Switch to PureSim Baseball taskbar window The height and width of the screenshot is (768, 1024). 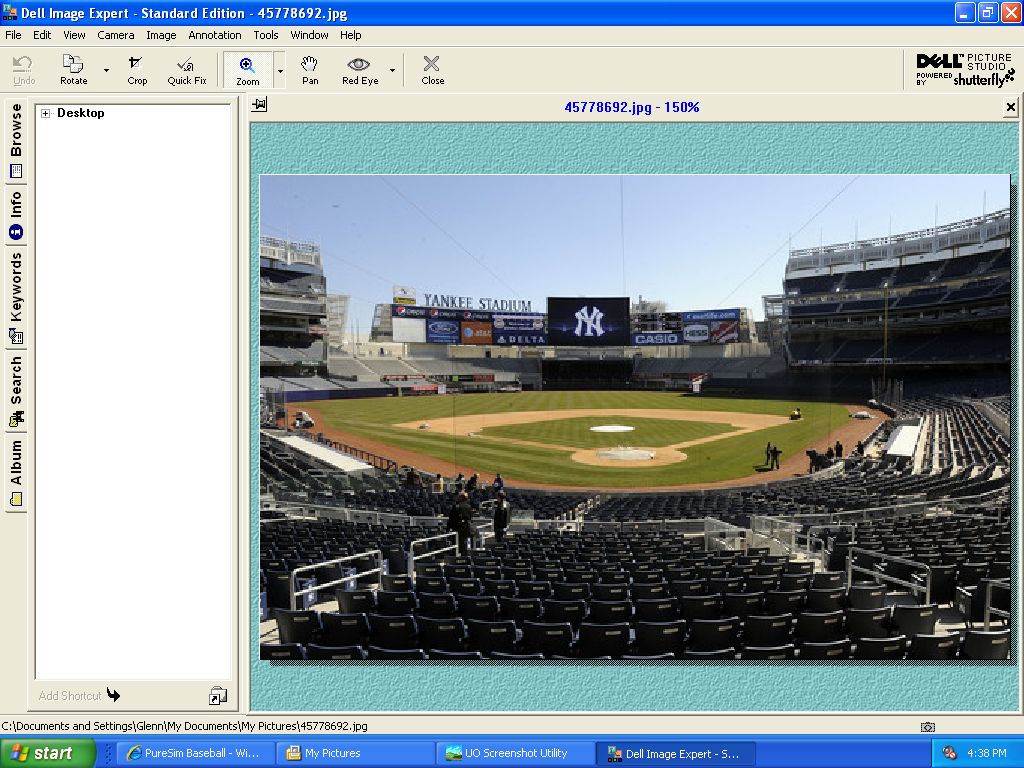click(x=195, y=753)
